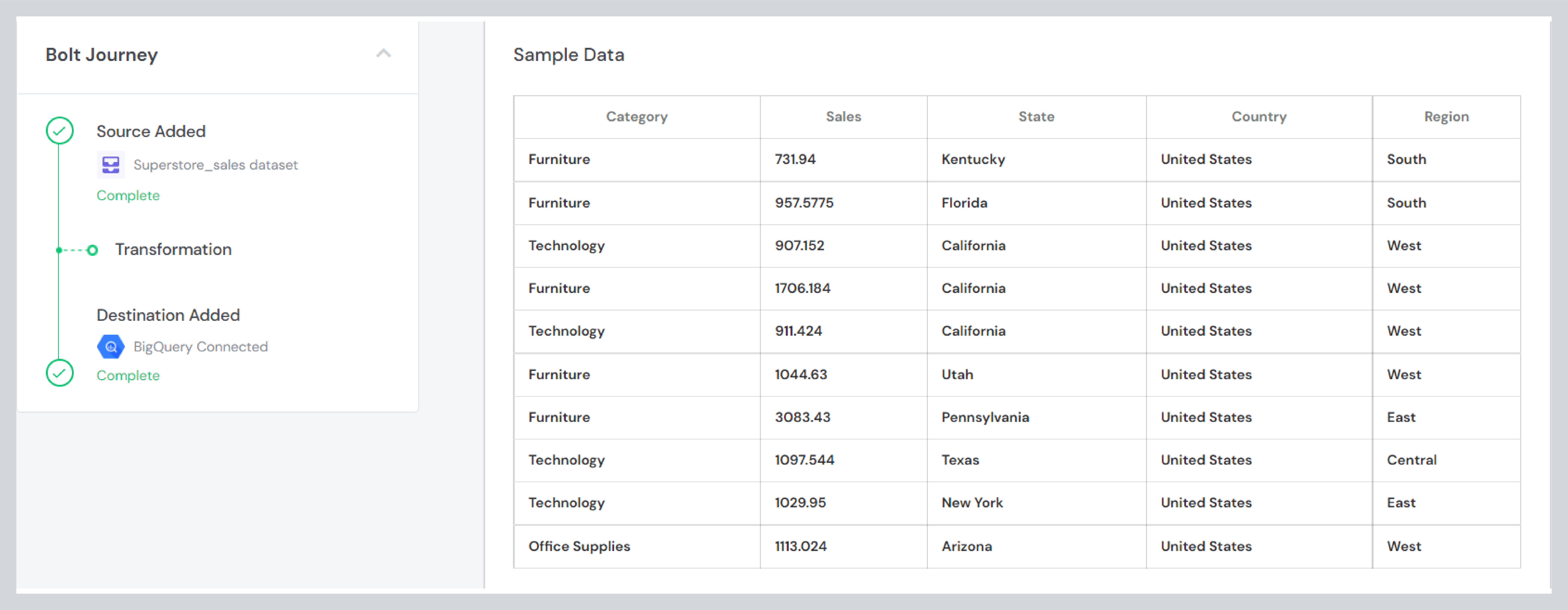Click BigQuery Connected text
Screen dimensions: 1568x610
(200, 346)
